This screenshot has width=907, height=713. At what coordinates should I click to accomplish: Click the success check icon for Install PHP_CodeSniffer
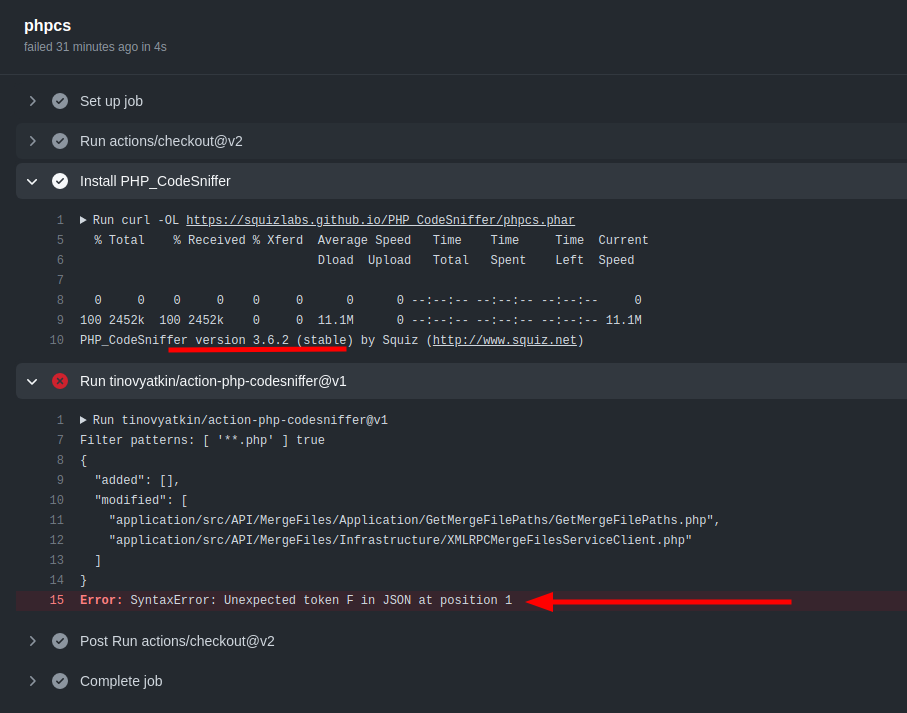tap(60, 182)
